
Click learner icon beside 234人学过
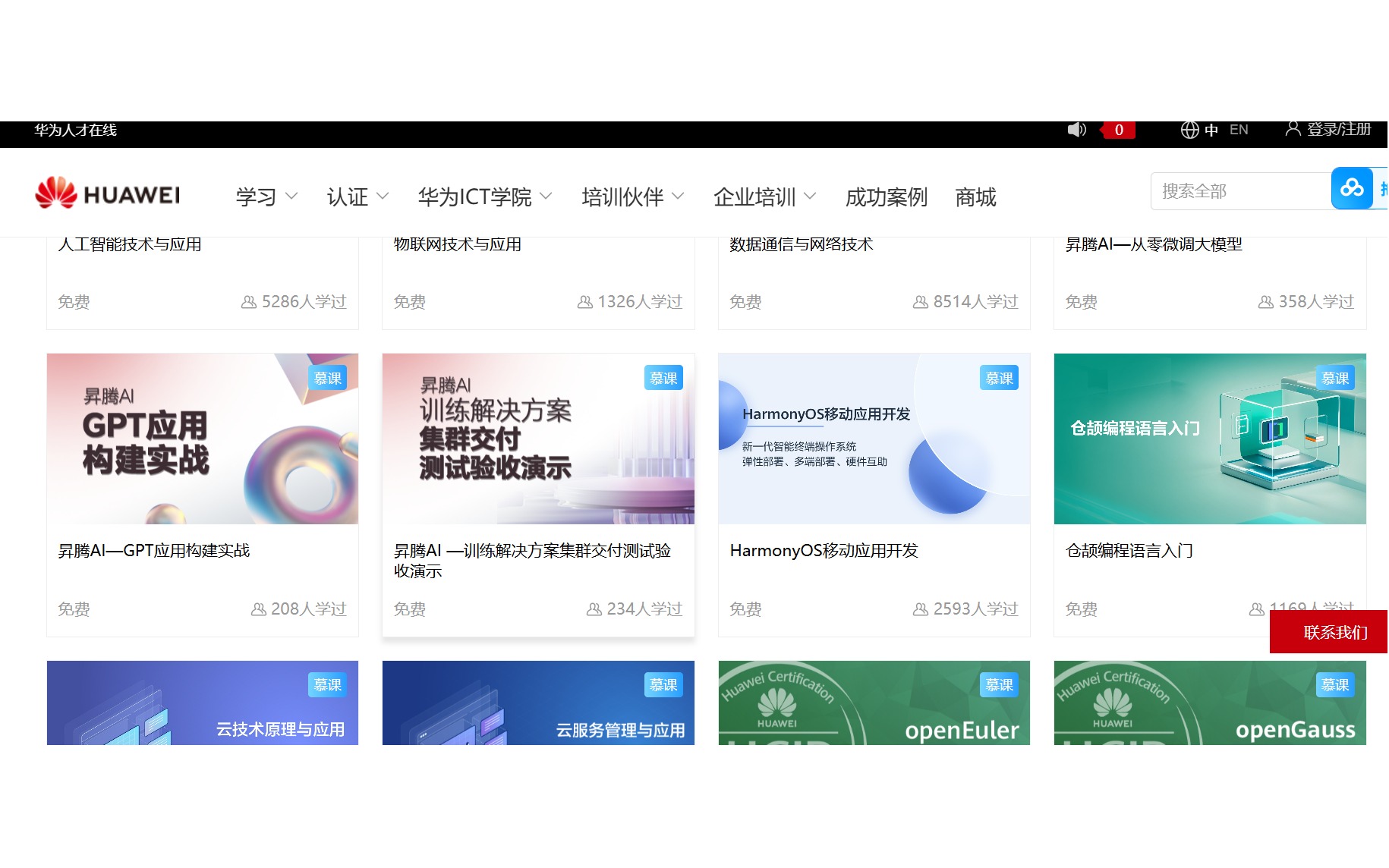(x=594, y=609)
